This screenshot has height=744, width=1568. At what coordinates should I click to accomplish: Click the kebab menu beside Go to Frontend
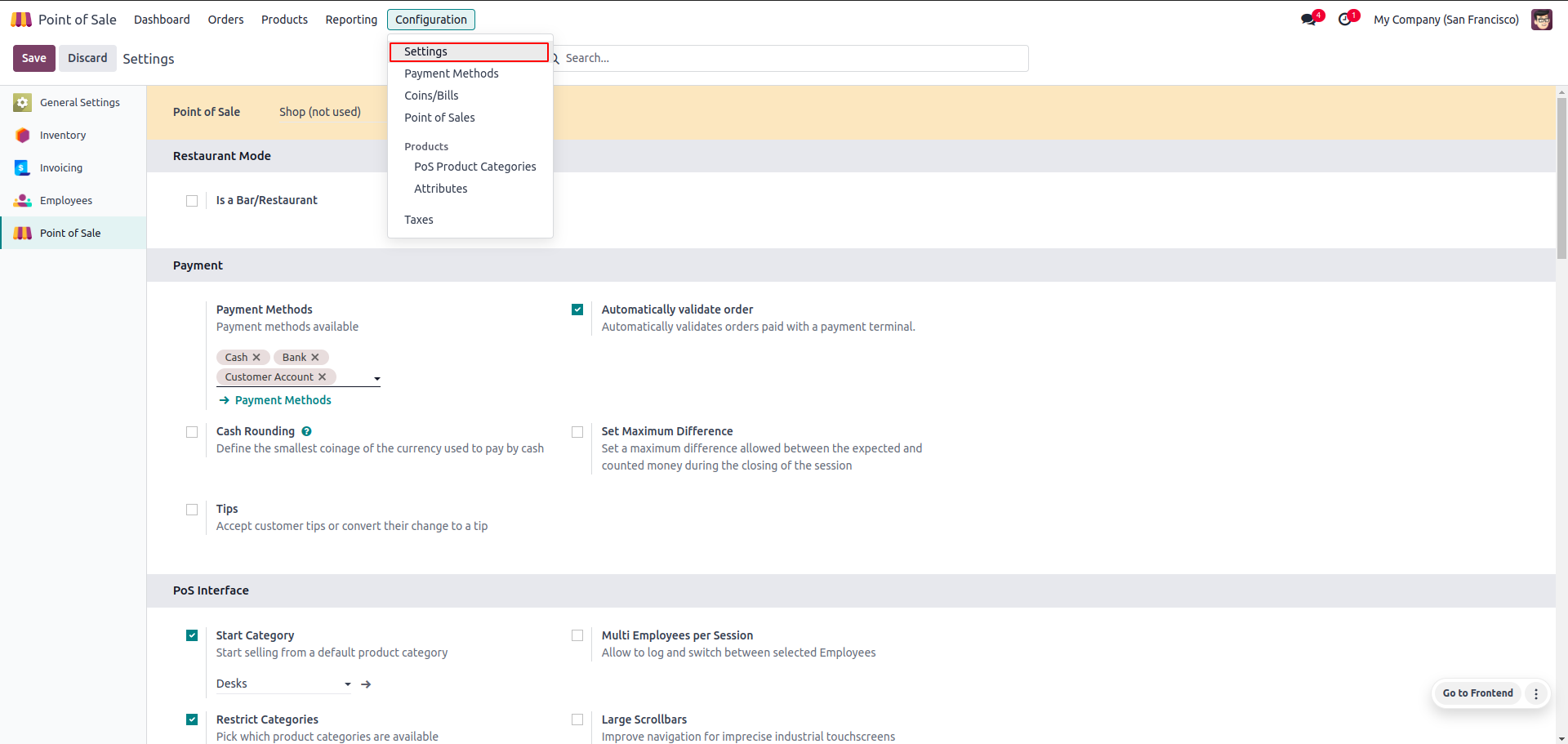point(1536,693)
